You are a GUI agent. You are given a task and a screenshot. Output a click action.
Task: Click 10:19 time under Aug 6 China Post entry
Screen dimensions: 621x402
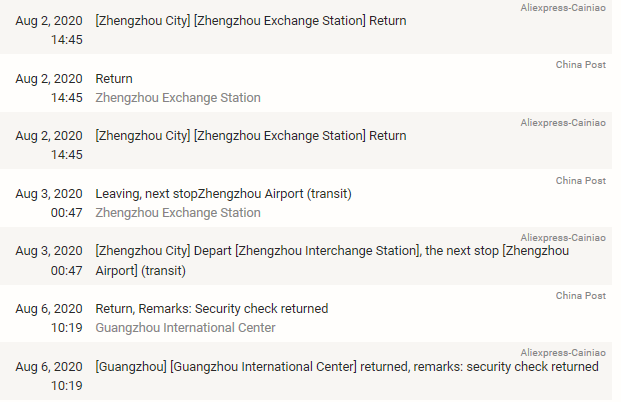68,327
